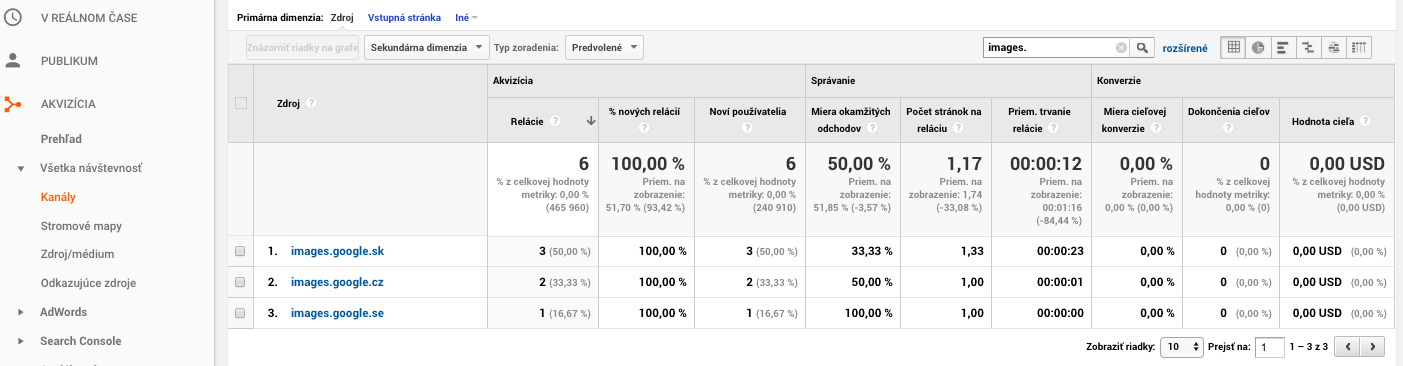Switch to the data table view icon

[1234, 47]
